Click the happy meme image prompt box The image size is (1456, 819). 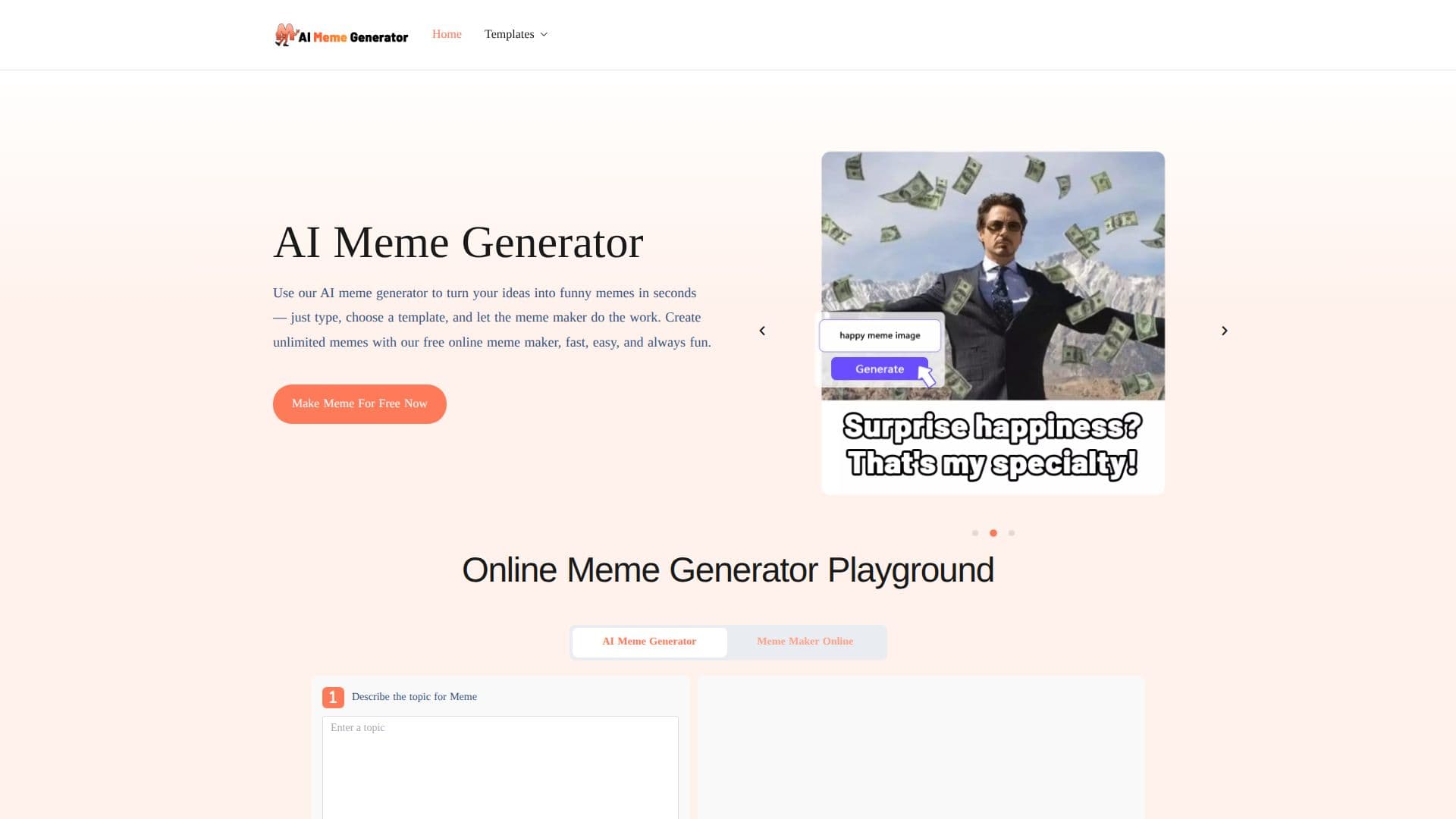click(x=880, y=335)
